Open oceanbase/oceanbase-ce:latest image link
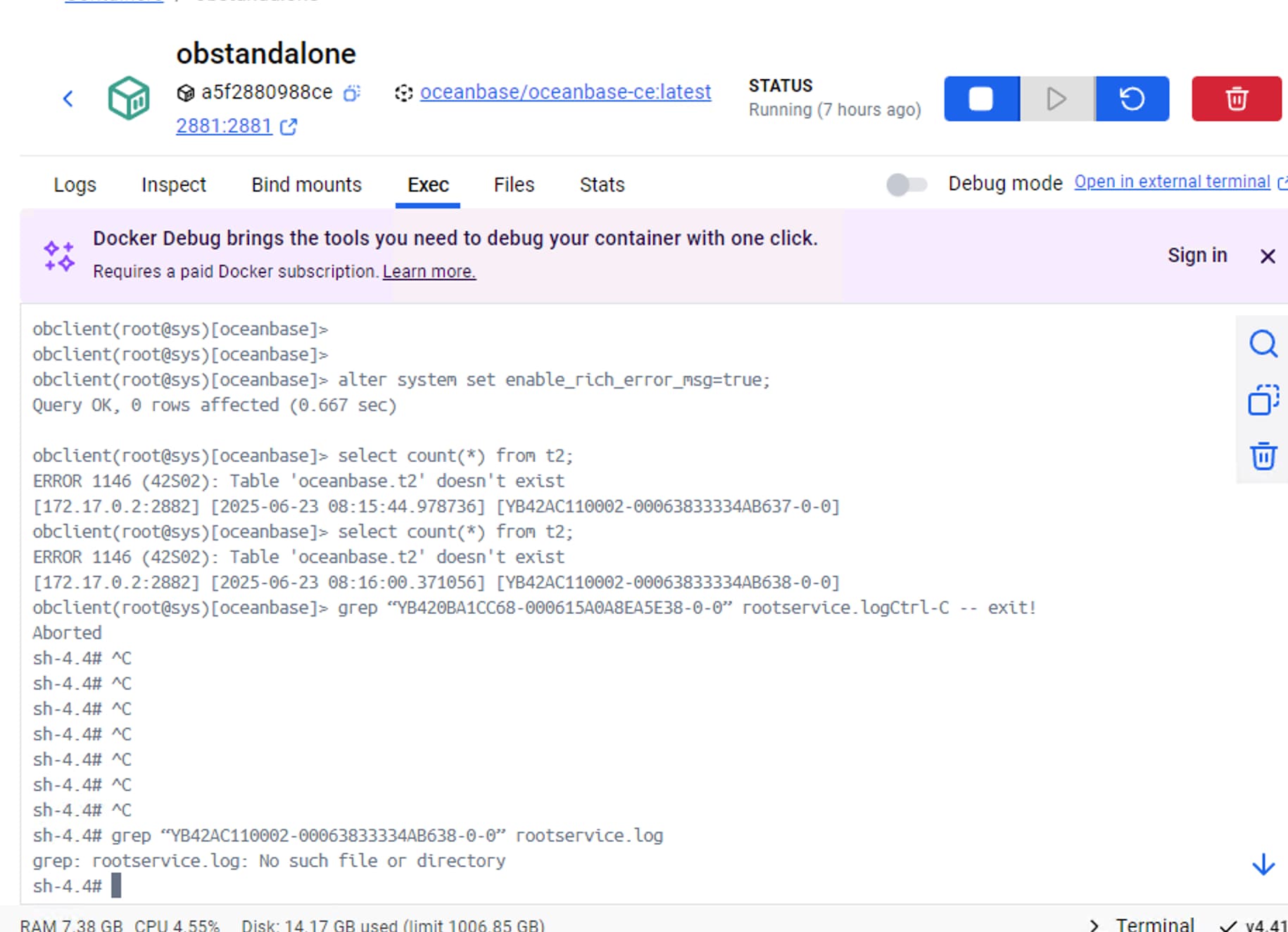The height and width of the screenshot is (932, 1288). 565,92
